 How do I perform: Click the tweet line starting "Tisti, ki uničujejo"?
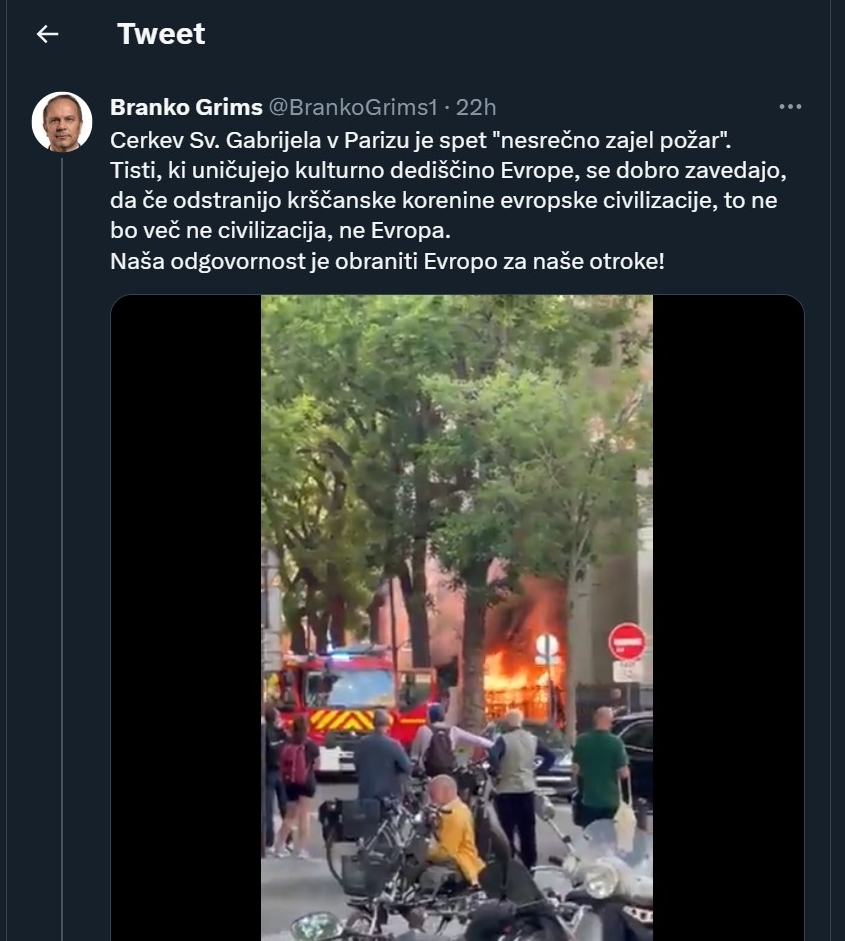click(448, 170)
